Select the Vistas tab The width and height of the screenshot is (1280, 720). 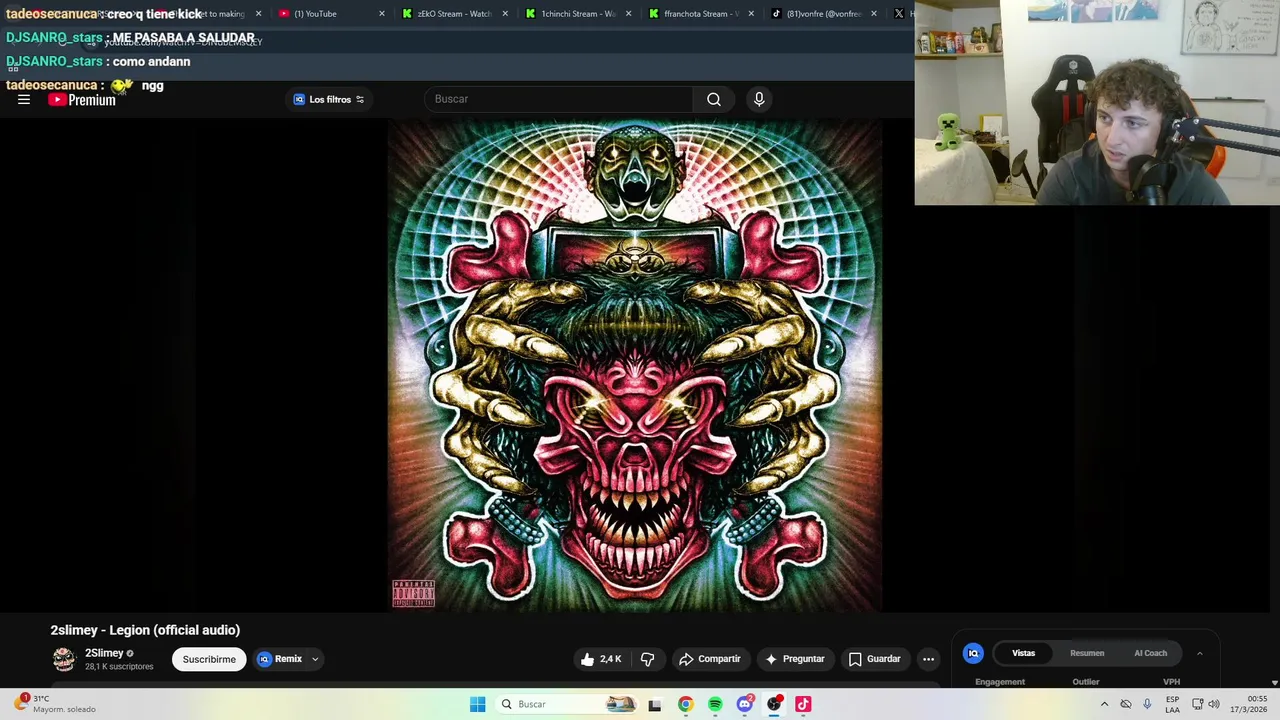click(x=1023, y=653)
